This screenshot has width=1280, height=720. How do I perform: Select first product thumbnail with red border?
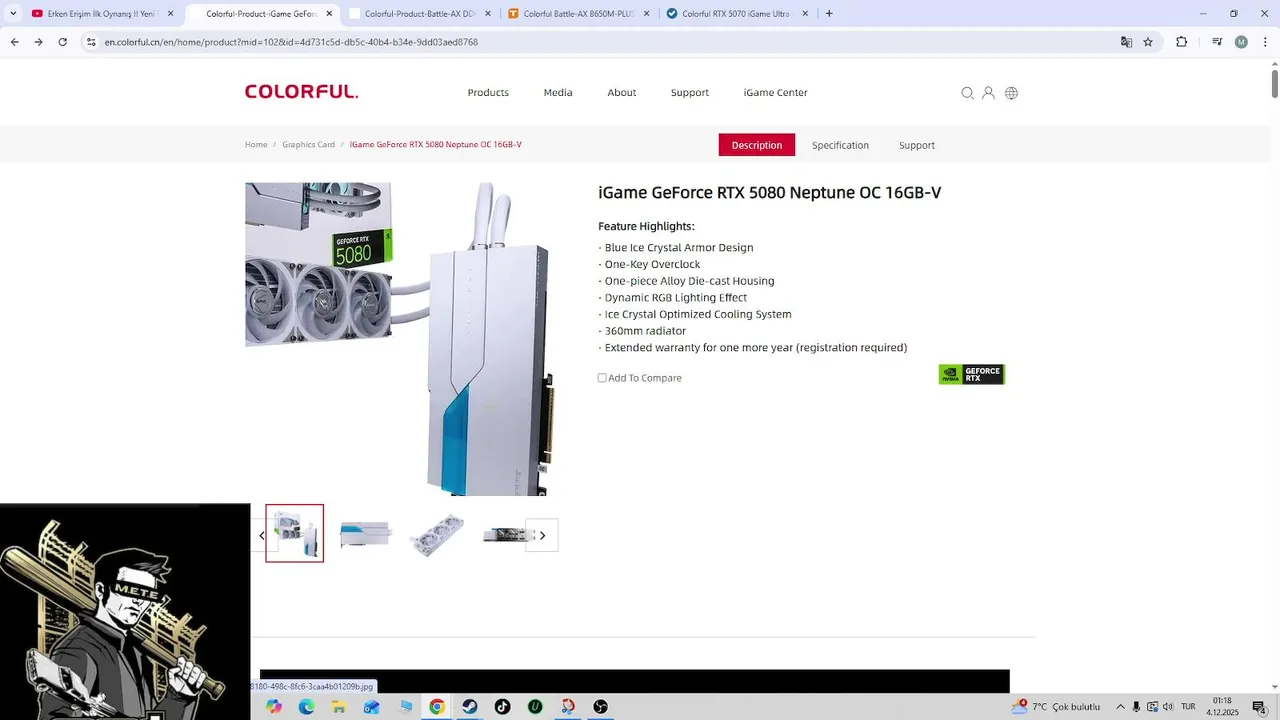point(294,533)
